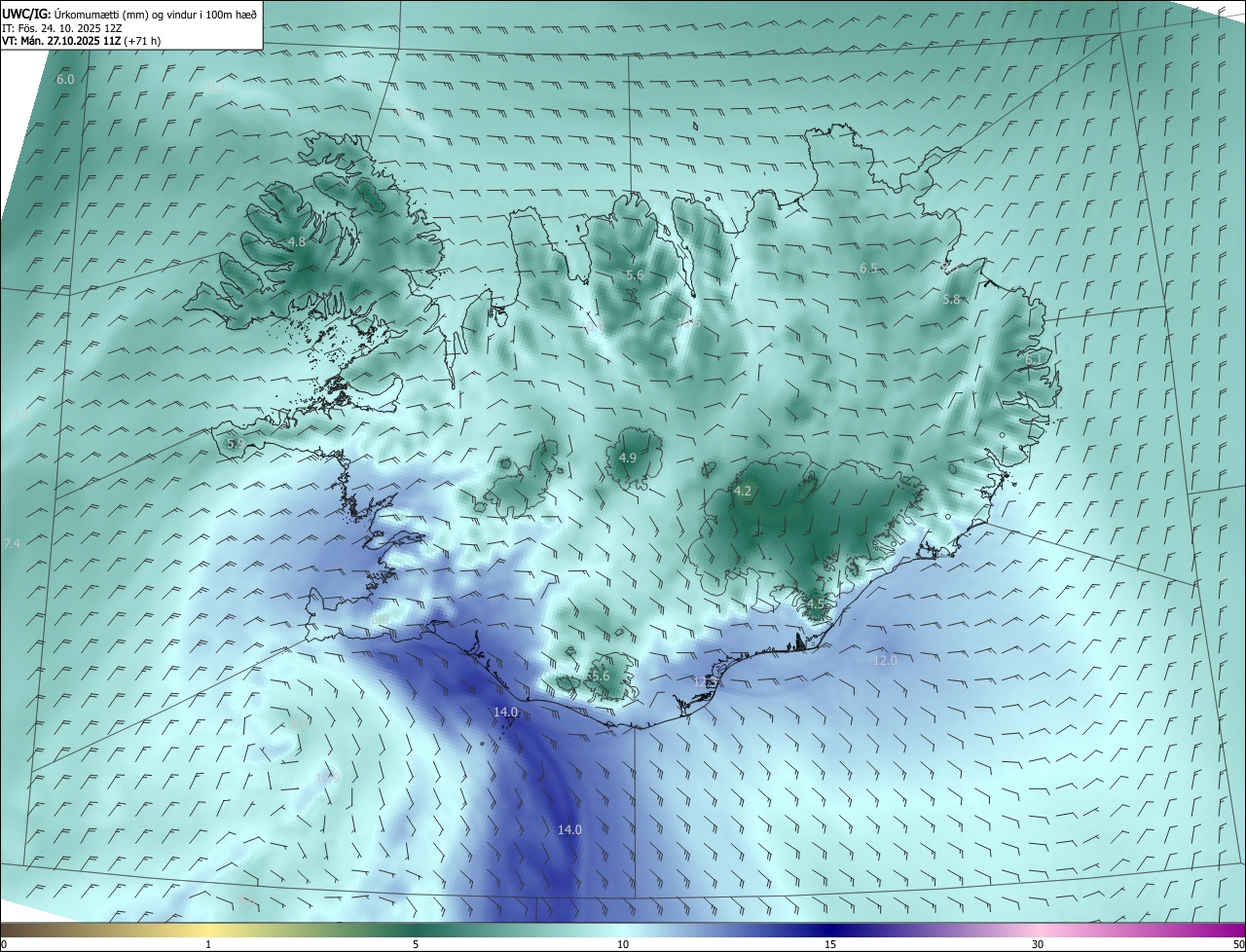Screen dimensions: 1246x952
Task: Click the 10.9 value label
Action: tap(328, 777)
